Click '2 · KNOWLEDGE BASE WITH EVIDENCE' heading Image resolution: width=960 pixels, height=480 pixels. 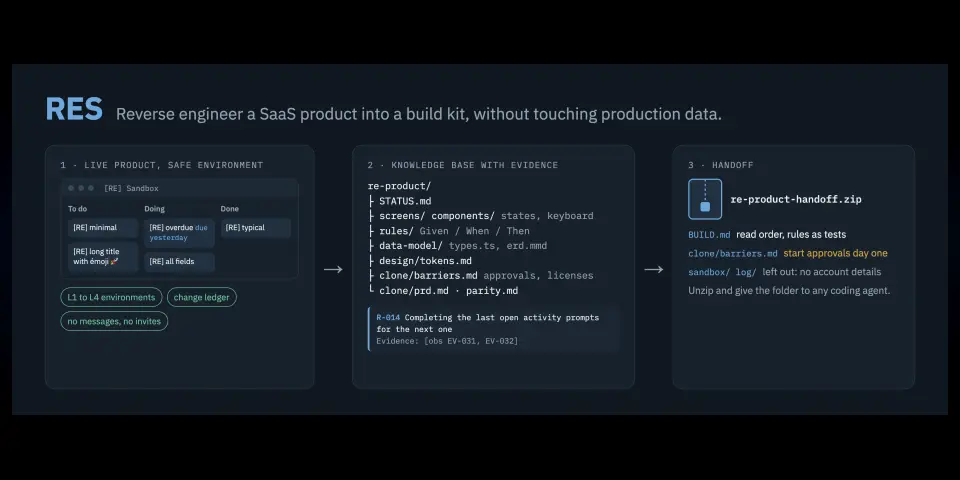[x=463, y=165]
